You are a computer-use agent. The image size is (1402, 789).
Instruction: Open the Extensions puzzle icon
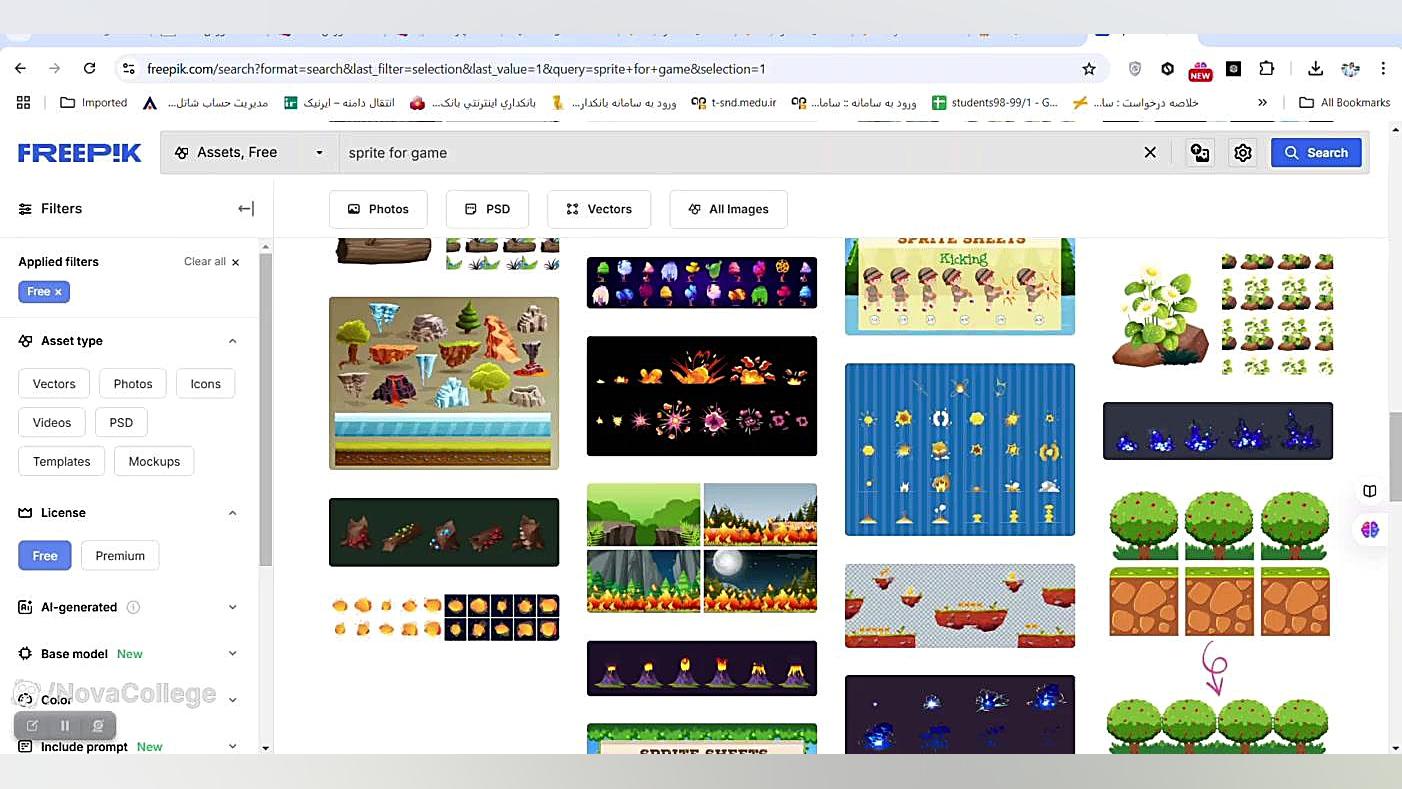(1267, 68)
